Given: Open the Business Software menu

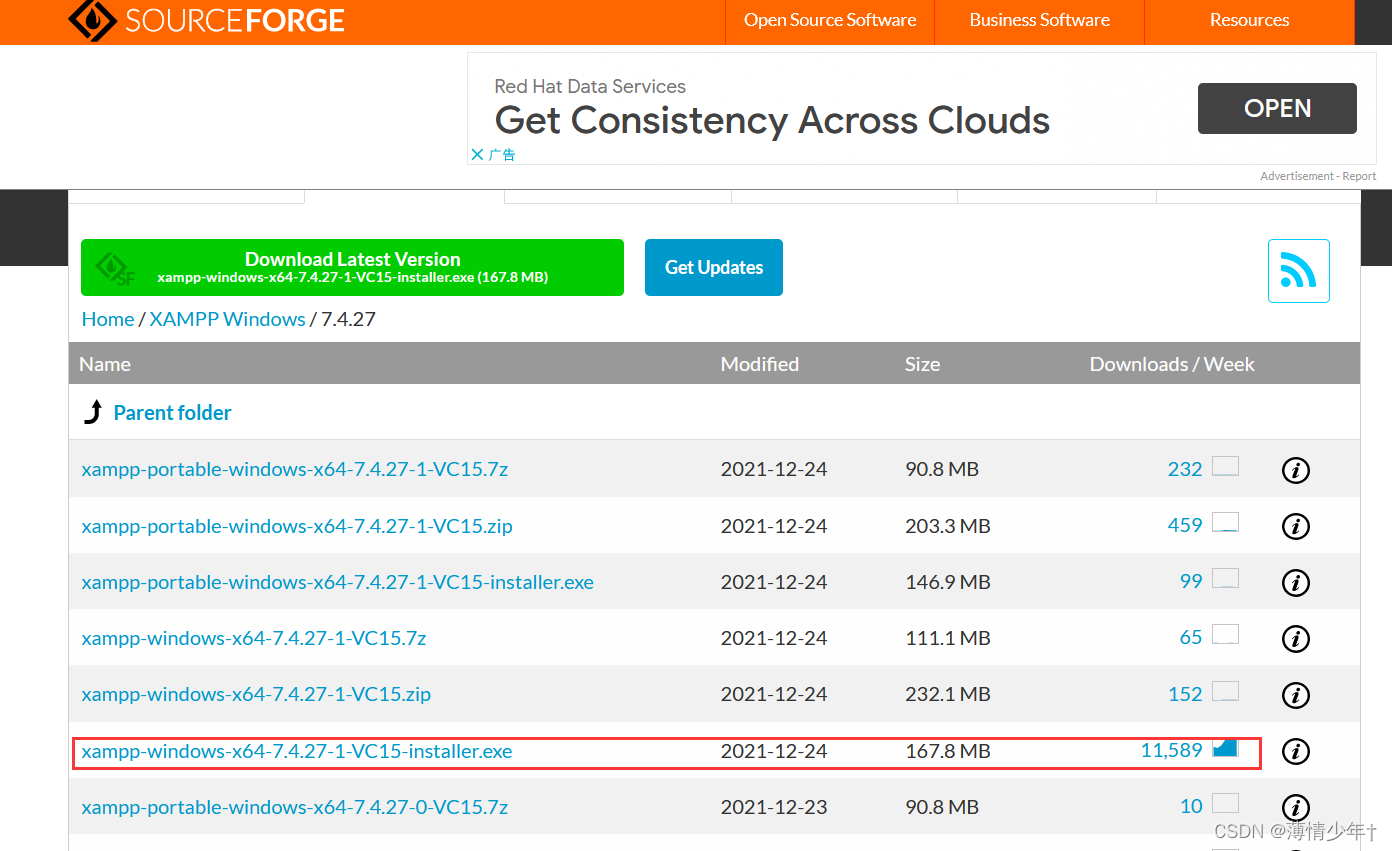Looking at the screenshot, I should coord(1040,21).
